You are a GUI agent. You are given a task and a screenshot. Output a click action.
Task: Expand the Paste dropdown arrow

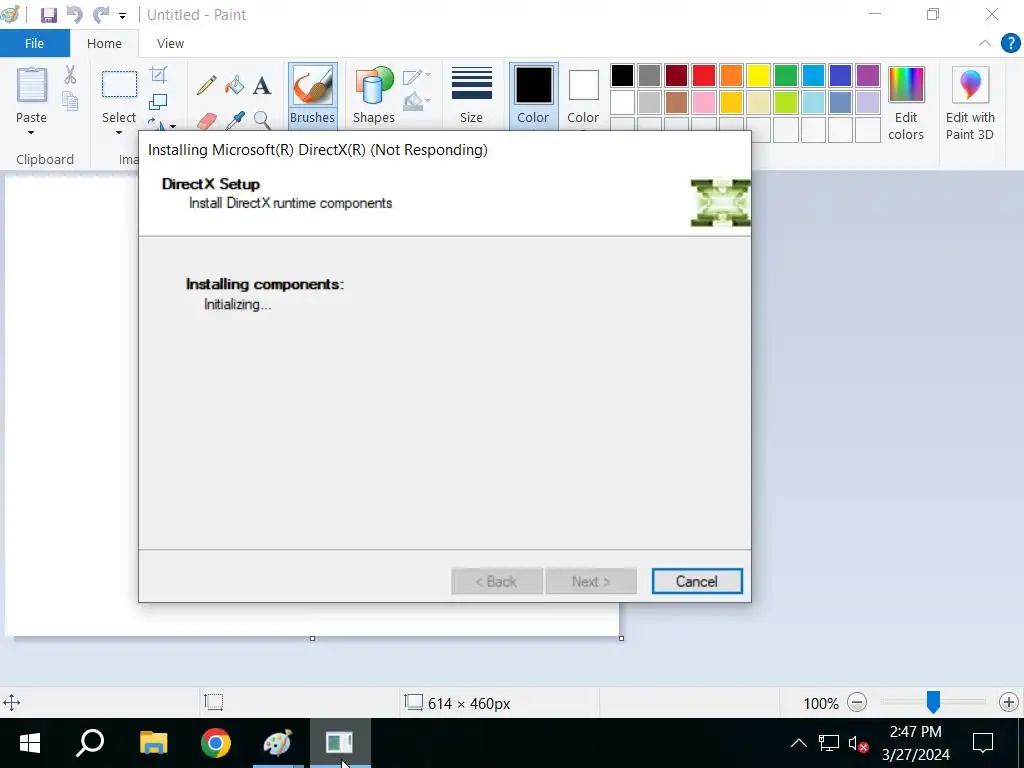[x=31, y=133]
